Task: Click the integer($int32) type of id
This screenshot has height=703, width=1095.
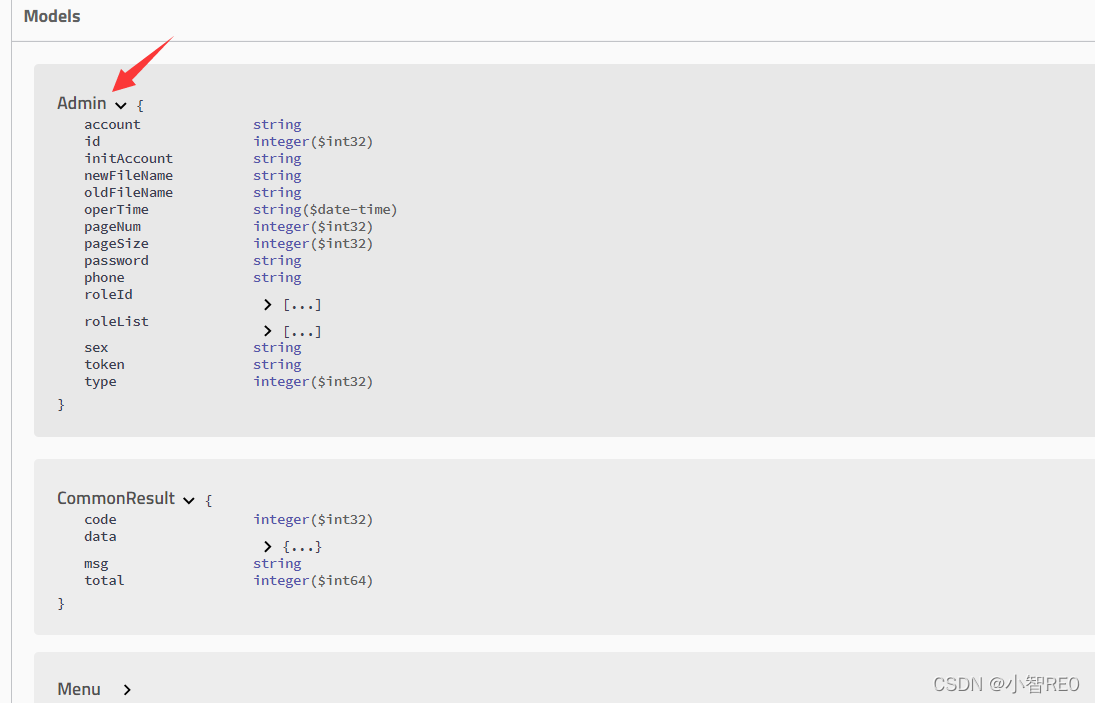Action: (314, 141)
